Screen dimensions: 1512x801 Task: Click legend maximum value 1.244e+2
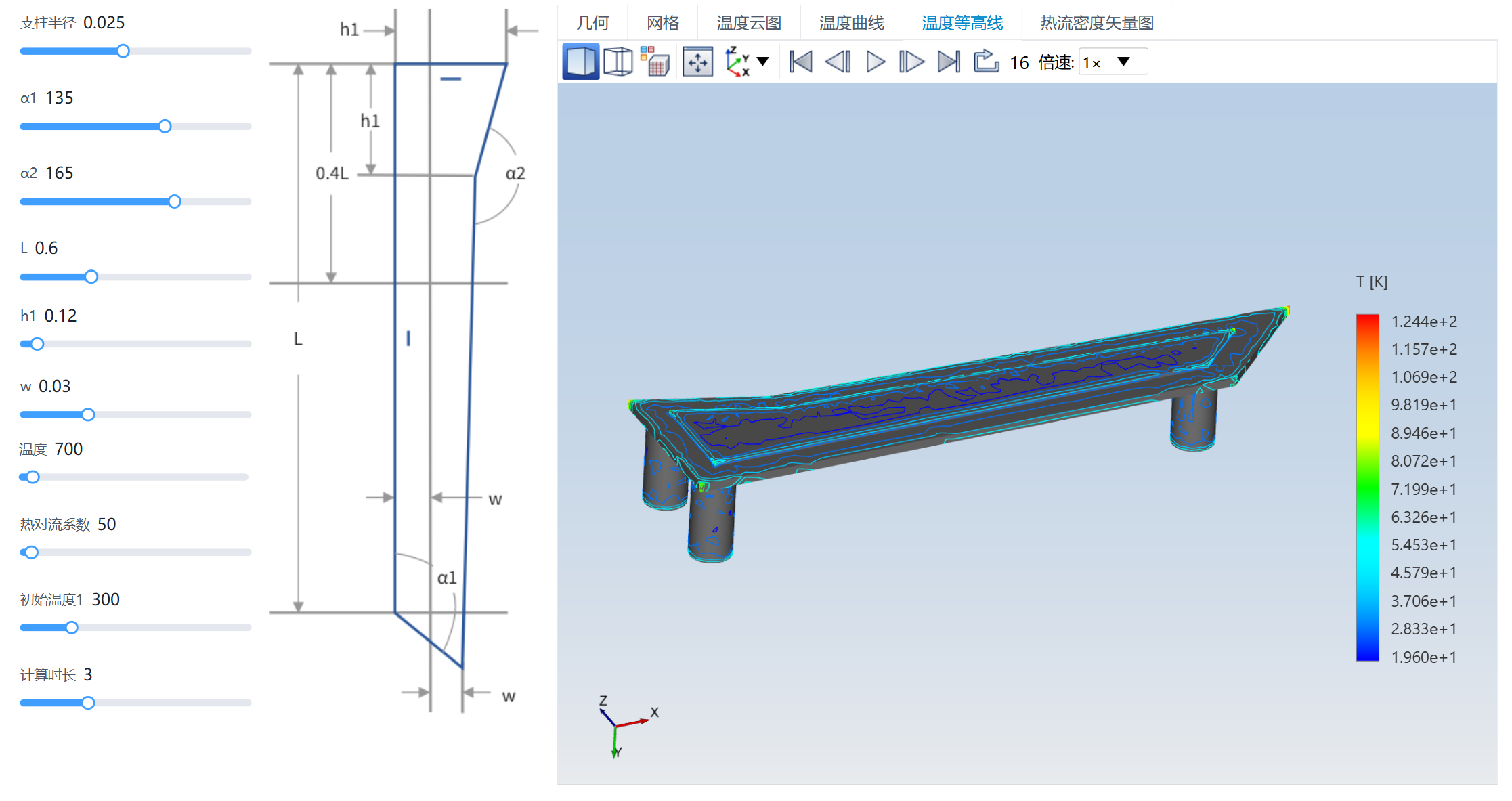1423,322
